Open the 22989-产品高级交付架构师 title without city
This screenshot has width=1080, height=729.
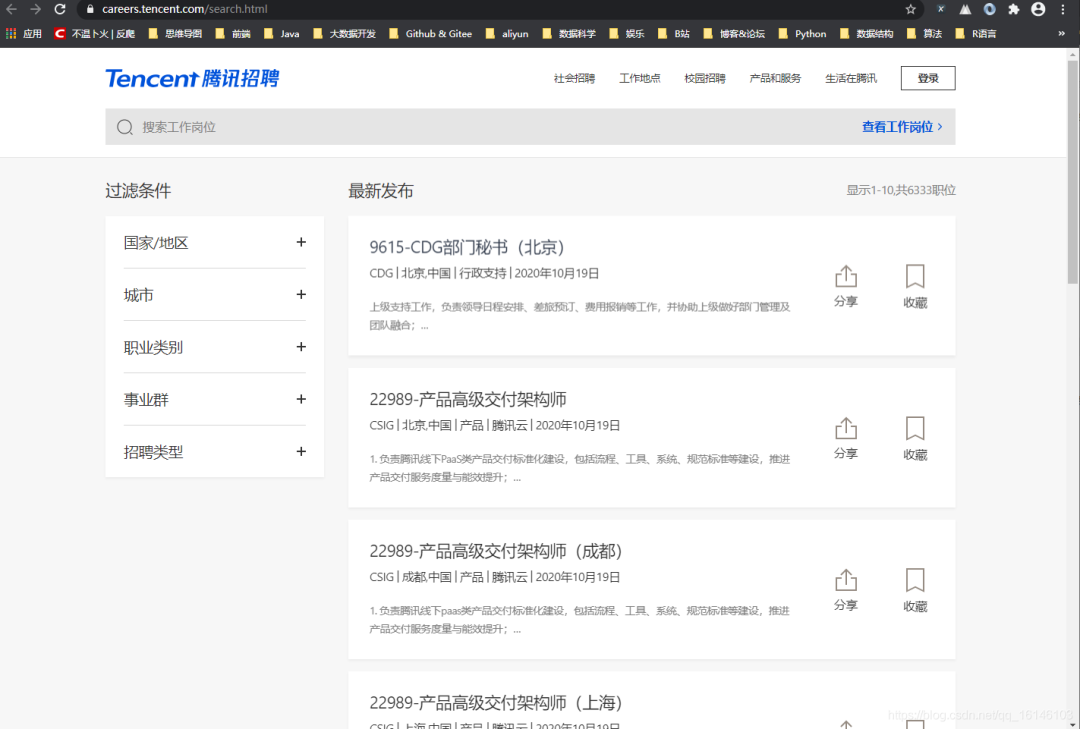tap(468, 400)
